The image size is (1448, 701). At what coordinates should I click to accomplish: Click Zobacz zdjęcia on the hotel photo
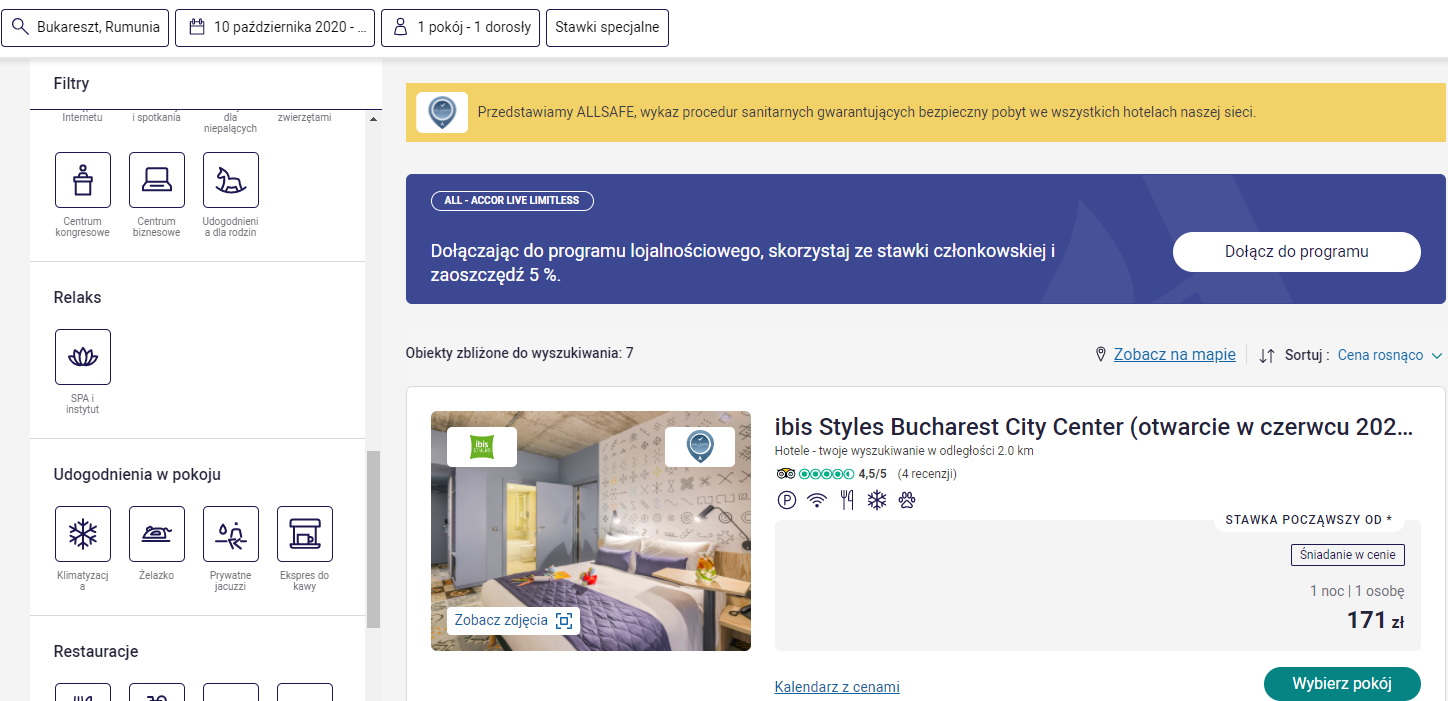(x=513, y=620)
